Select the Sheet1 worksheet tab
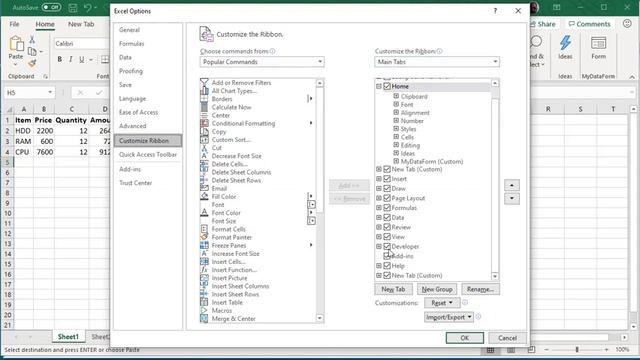Viewport: 640px width, 360px height. pos(68,337)
